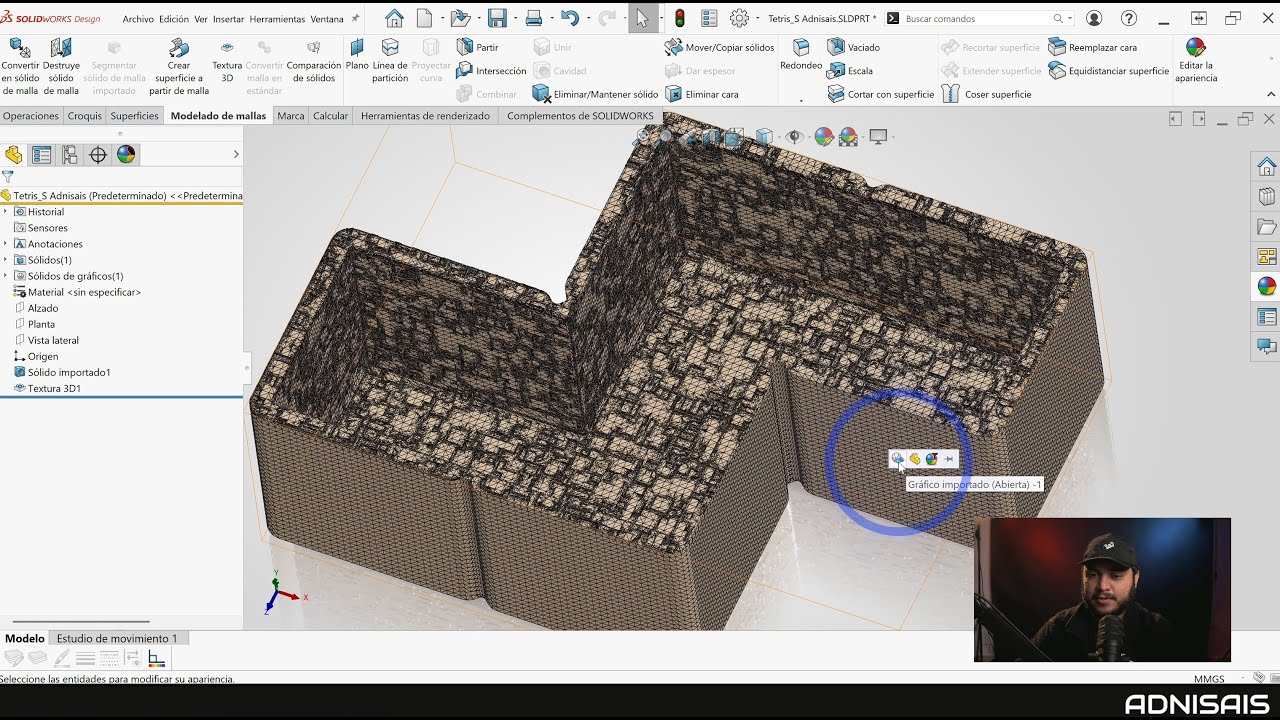Print using the printer icon
Image resolution: width=1280 pixels, height=720 pixels.
coord(534,18)
